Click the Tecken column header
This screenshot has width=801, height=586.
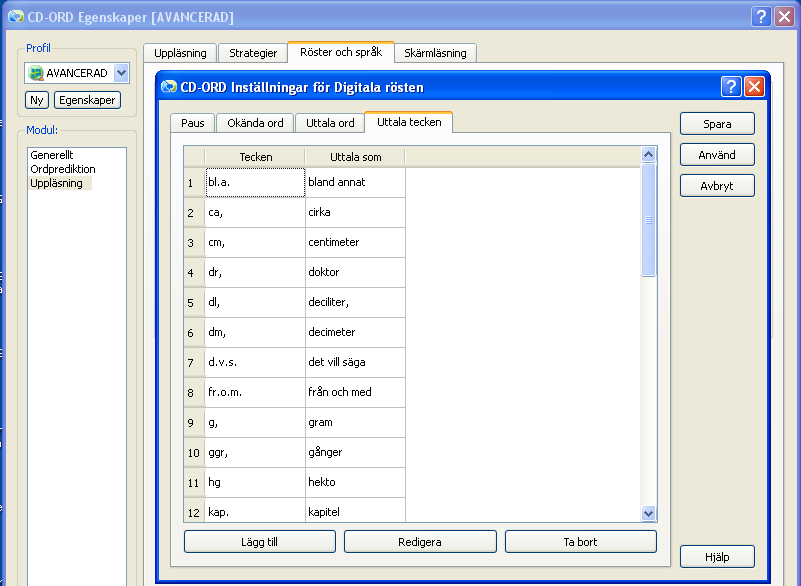(255, 157)
